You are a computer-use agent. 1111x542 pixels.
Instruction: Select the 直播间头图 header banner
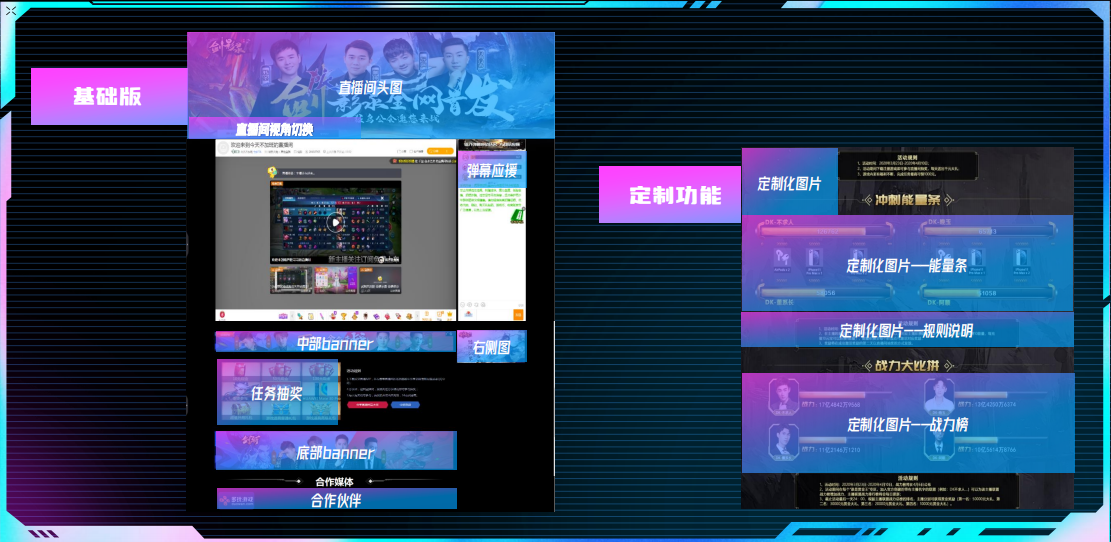click(x=370, y=88)
